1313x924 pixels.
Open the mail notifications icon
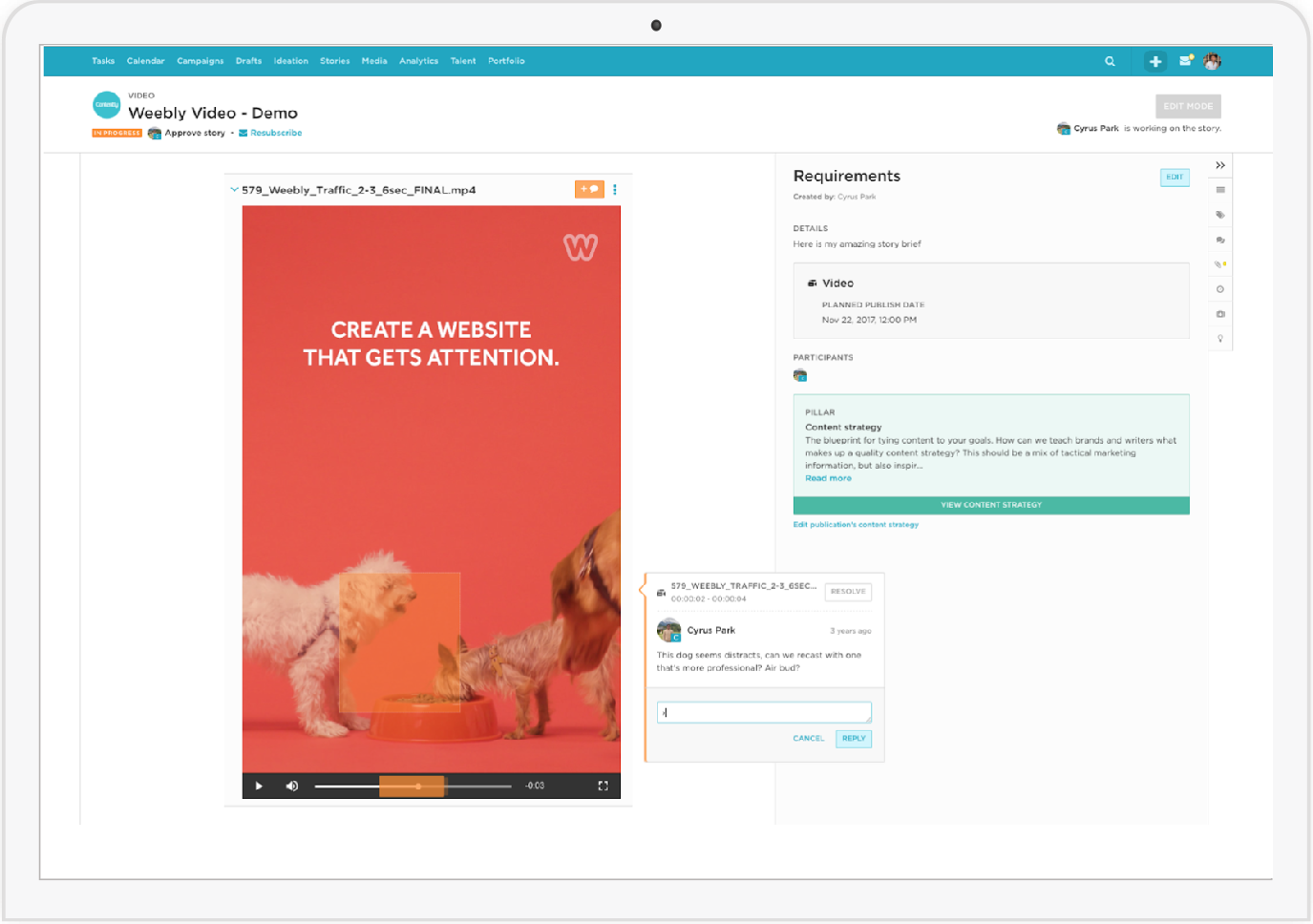click(1185, 61)
